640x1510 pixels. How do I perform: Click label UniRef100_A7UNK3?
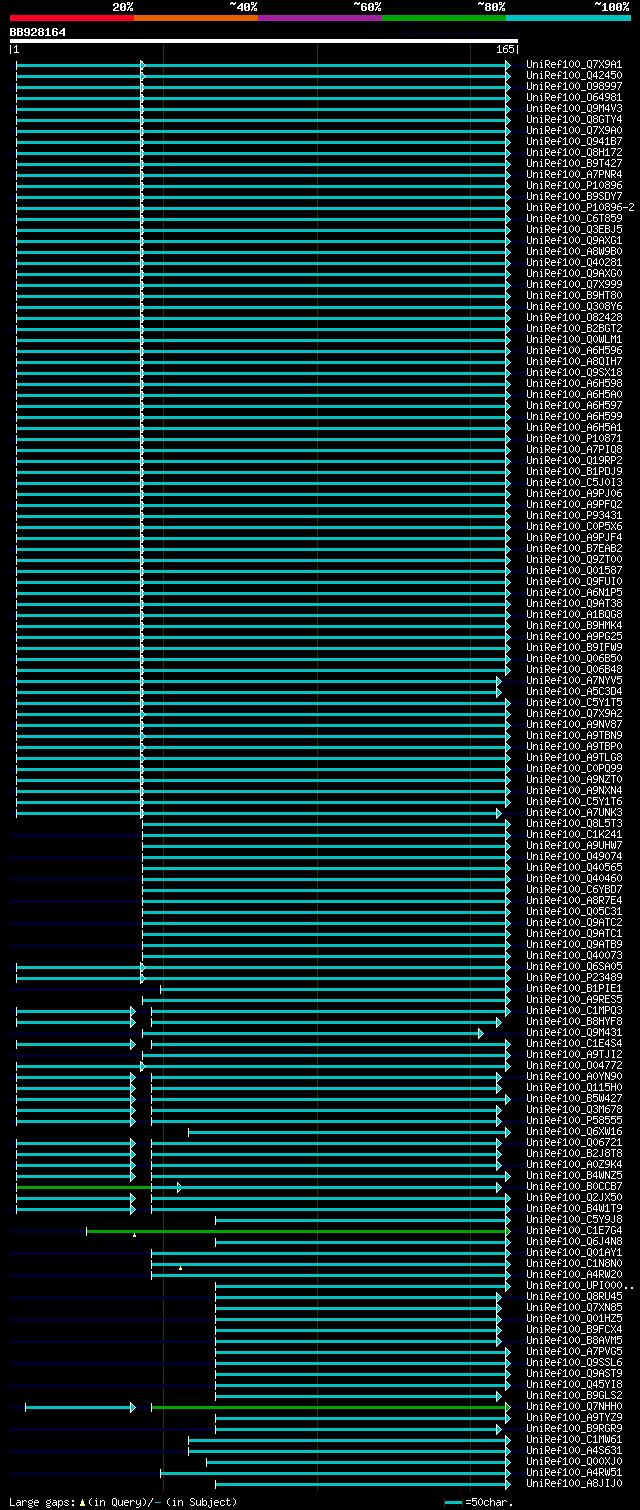coord(574,813)
